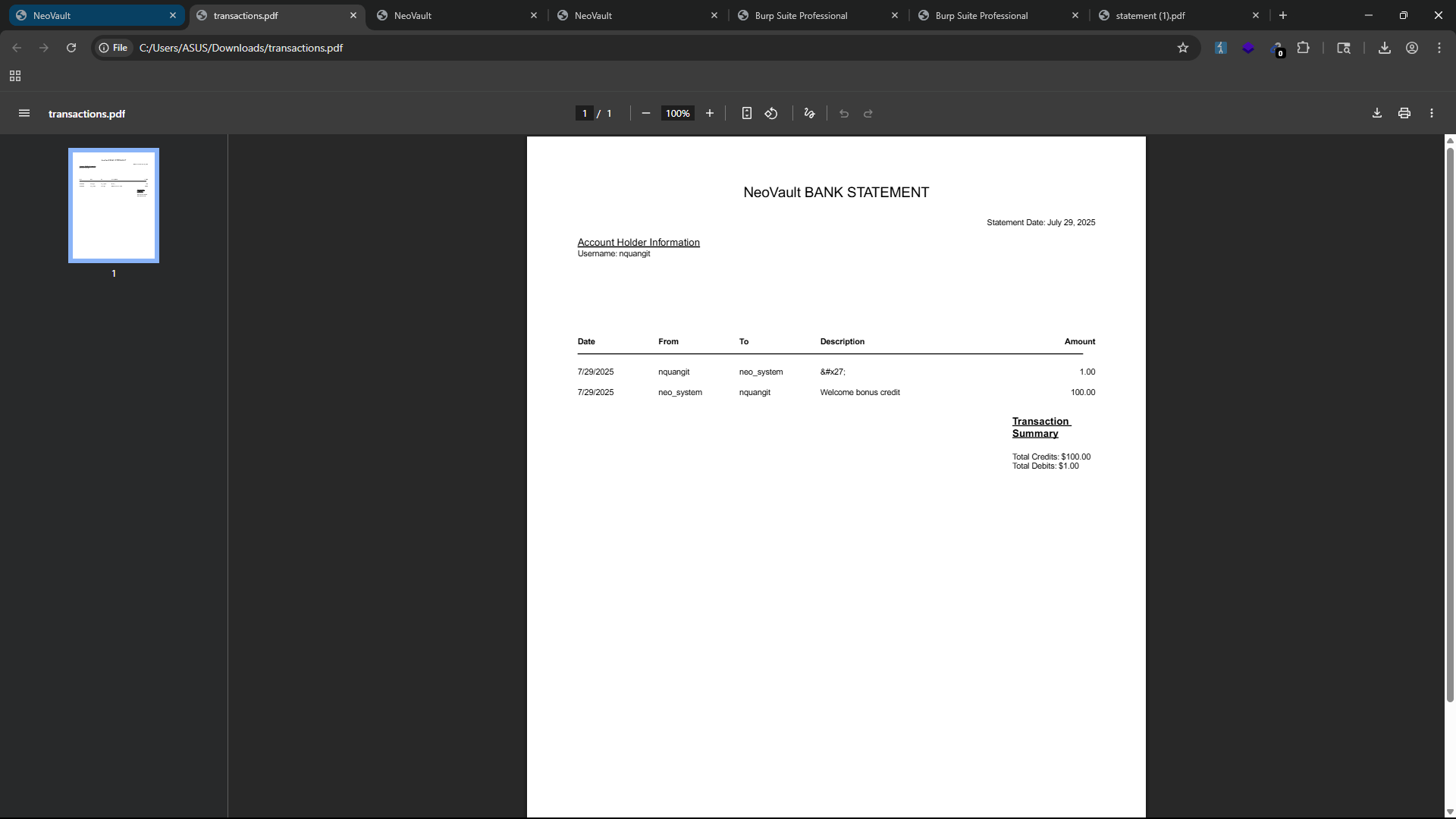Go back in browser history

point(17,48)
